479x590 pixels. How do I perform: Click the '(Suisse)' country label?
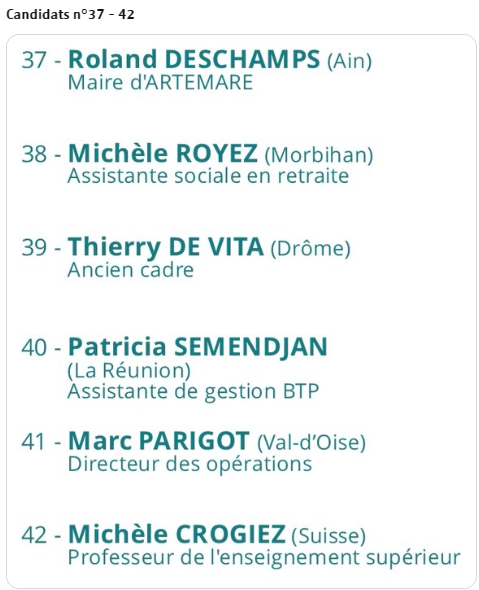328,535
